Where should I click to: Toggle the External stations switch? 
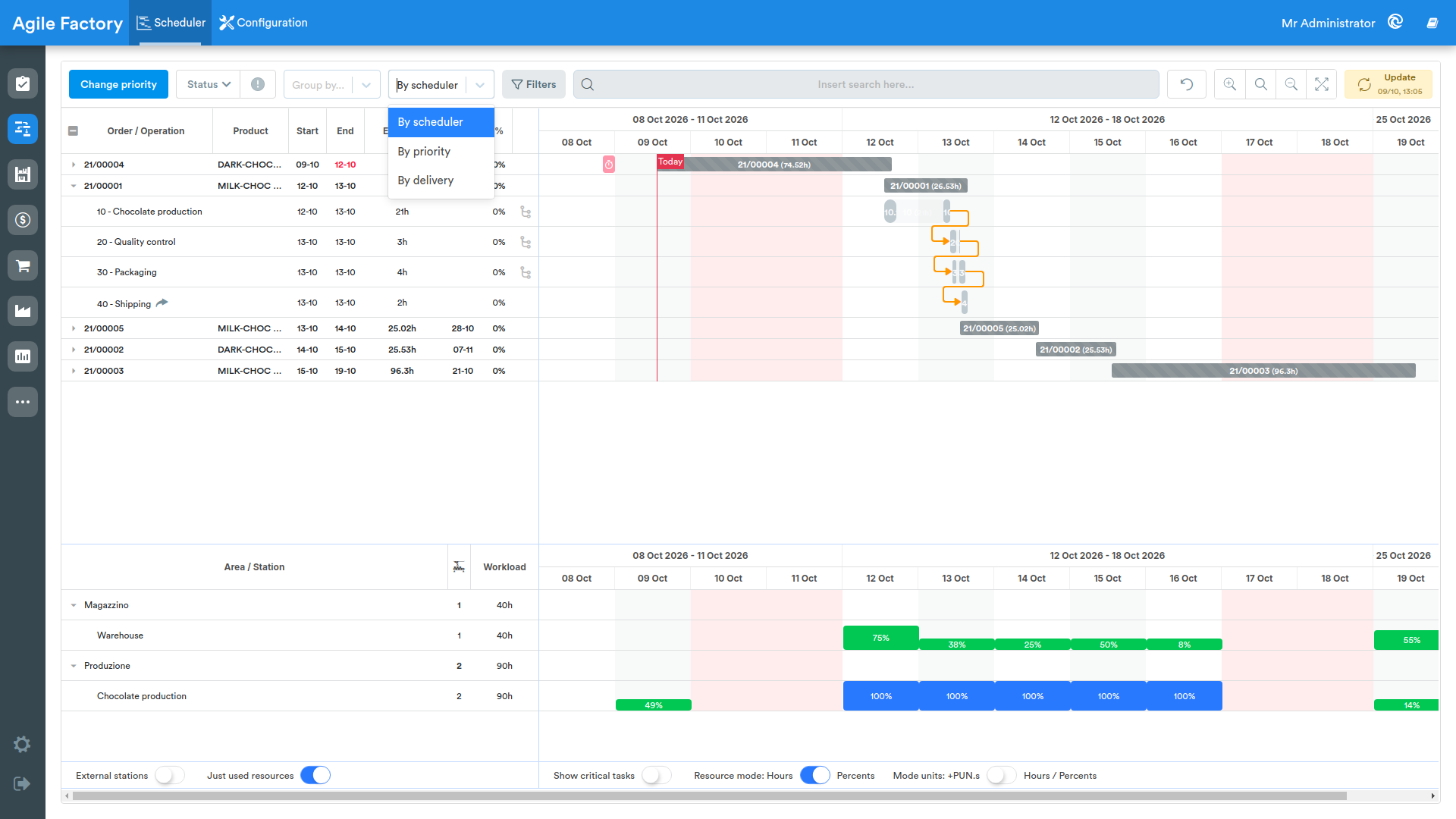(170, 775)
